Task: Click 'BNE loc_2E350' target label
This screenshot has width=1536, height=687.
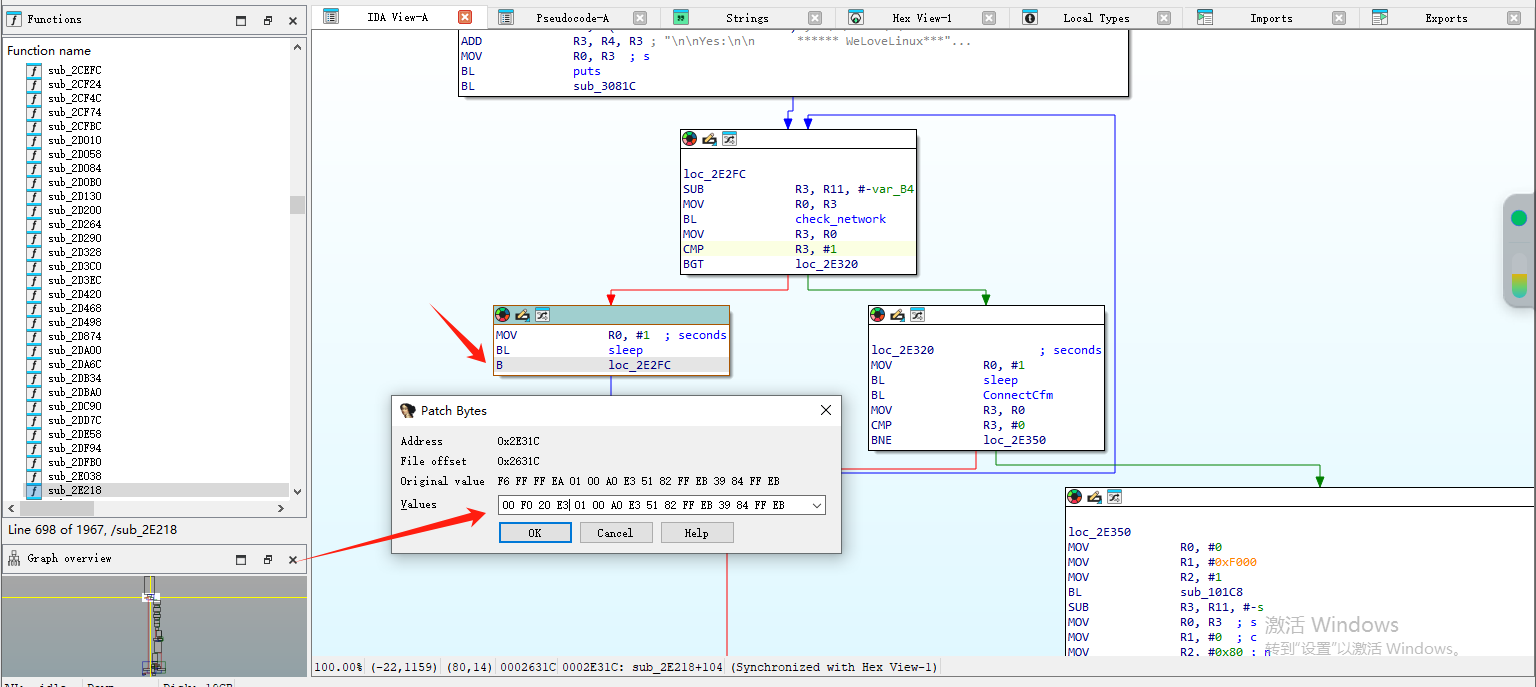Action: [x=1014, y=440]
